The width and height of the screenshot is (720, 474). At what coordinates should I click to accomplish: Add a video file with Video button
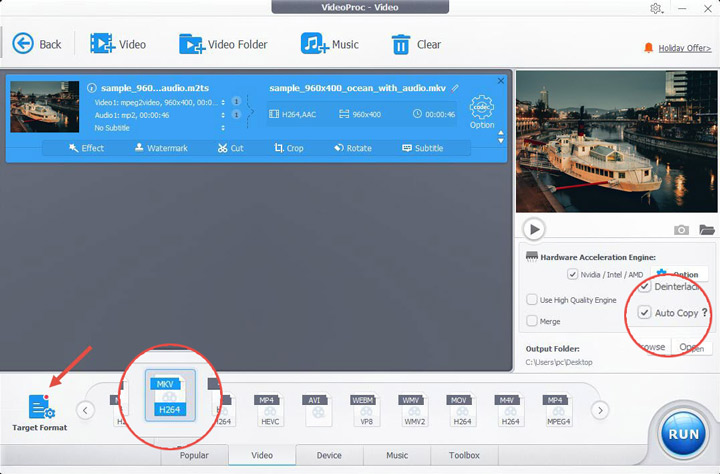tap(118, 44)
